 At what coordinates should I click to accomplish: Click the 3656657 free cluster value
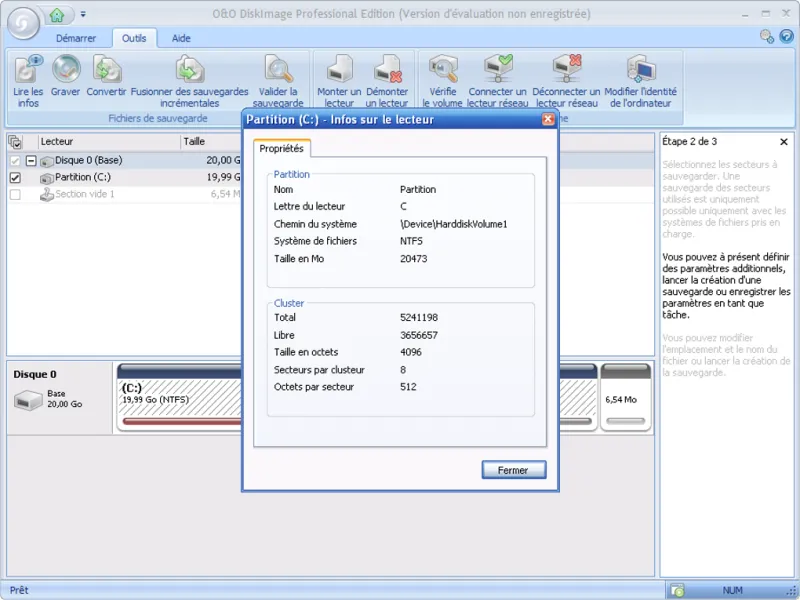[x=419, y=335]
